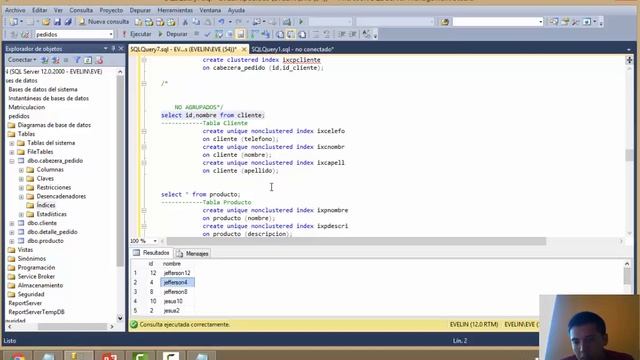Click the Undo arrow icon

[221, 22]
